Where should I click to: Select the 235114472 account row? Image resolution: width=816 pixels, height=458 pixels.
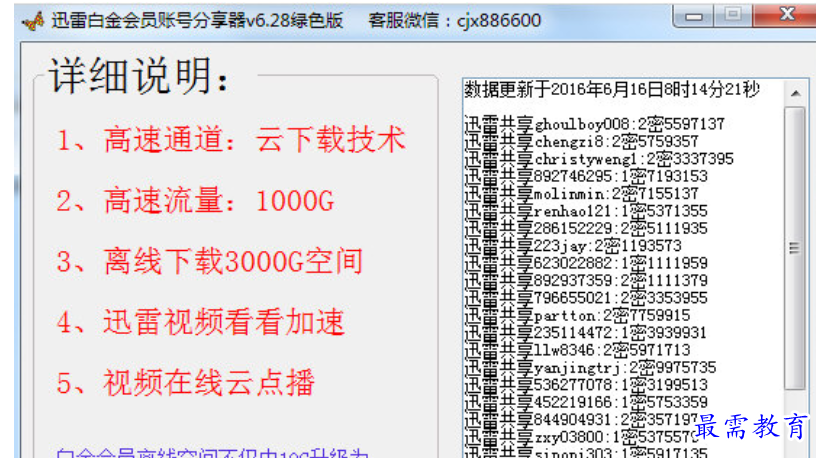coord(585,333)
